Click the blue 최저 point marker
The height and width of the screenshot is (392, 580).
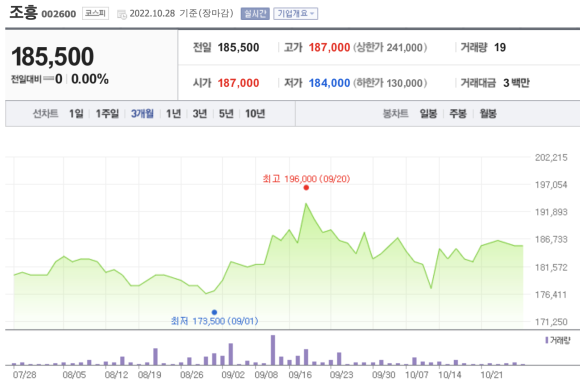click(x=214, y=312)
